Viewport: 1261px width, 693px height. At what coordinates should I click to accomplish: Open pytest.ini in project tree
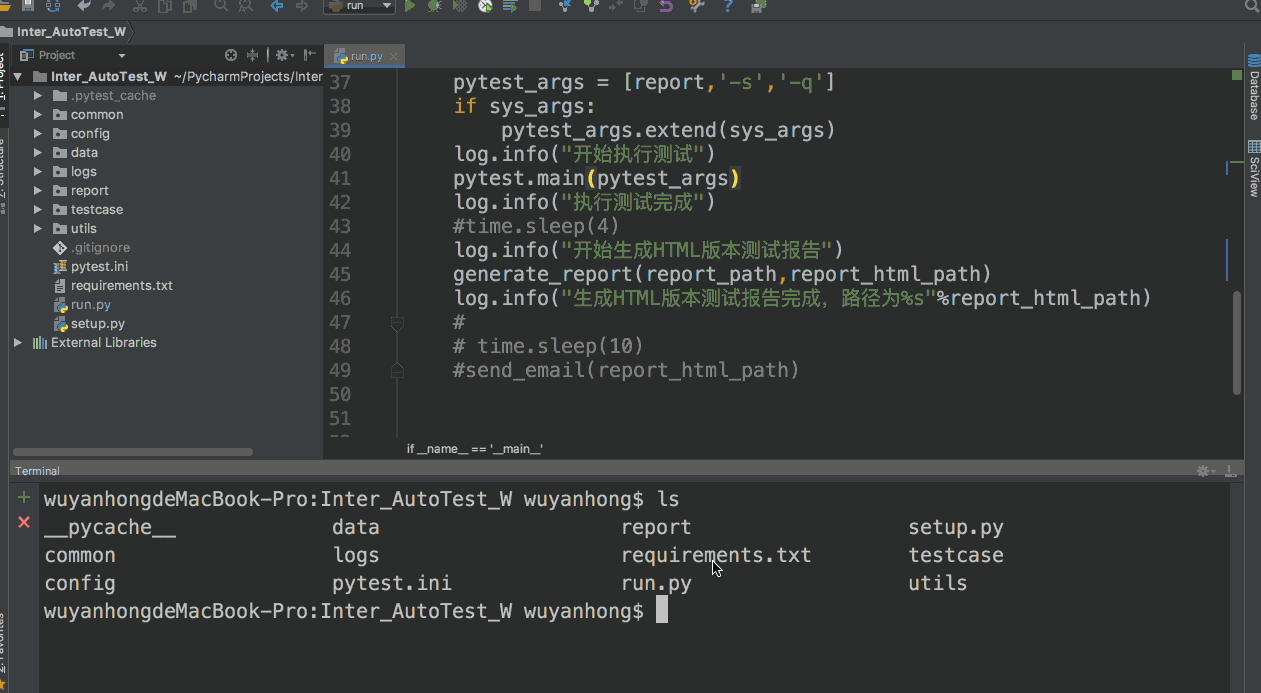(99, 267)
